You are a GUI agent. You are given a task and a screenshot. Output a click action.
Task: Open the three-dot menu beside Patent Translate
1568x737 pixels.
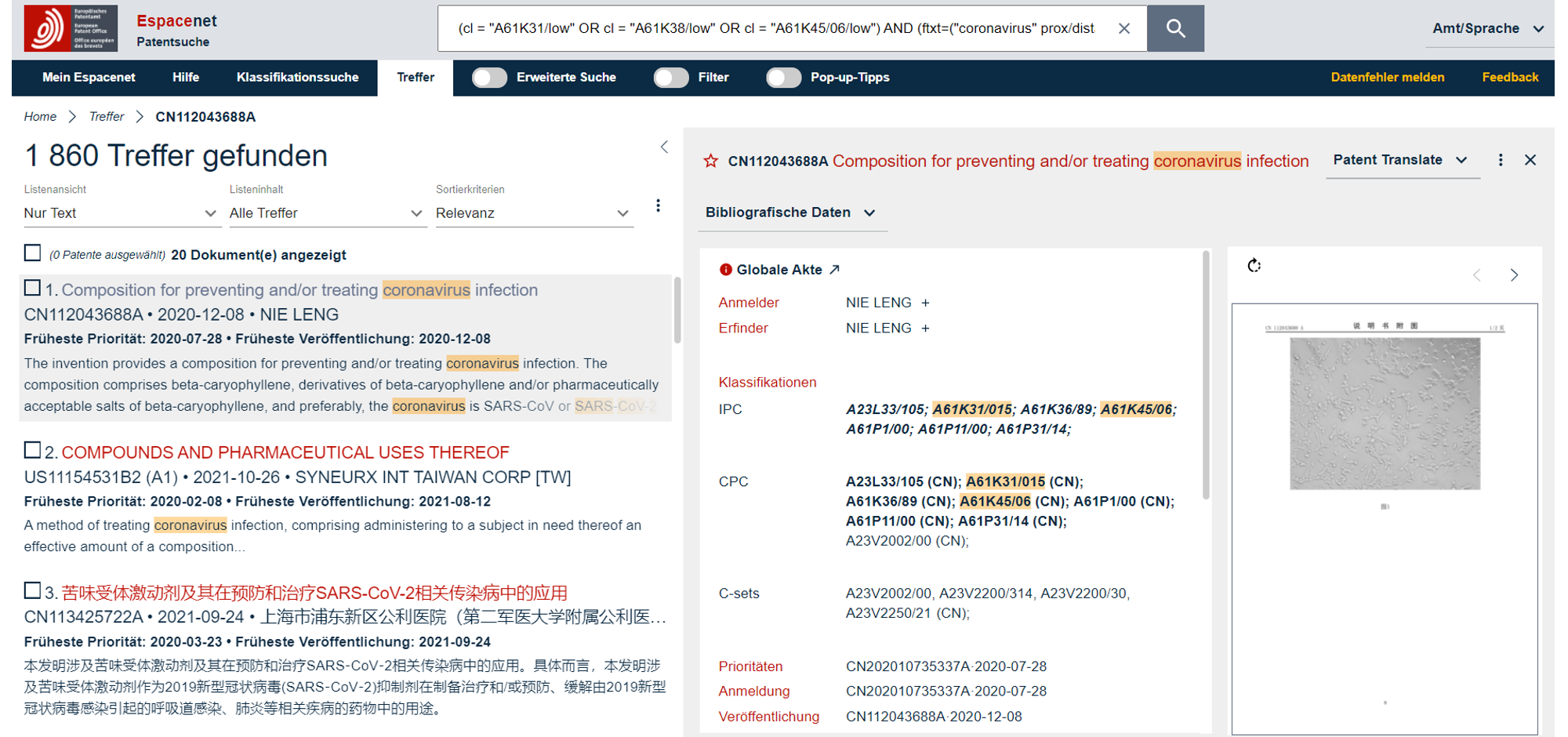[x=1500, y=160]
